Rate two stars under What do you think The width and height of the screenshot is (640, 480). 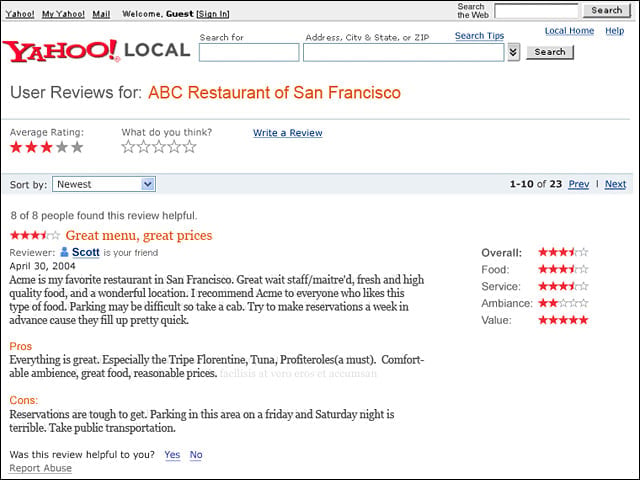143,147
